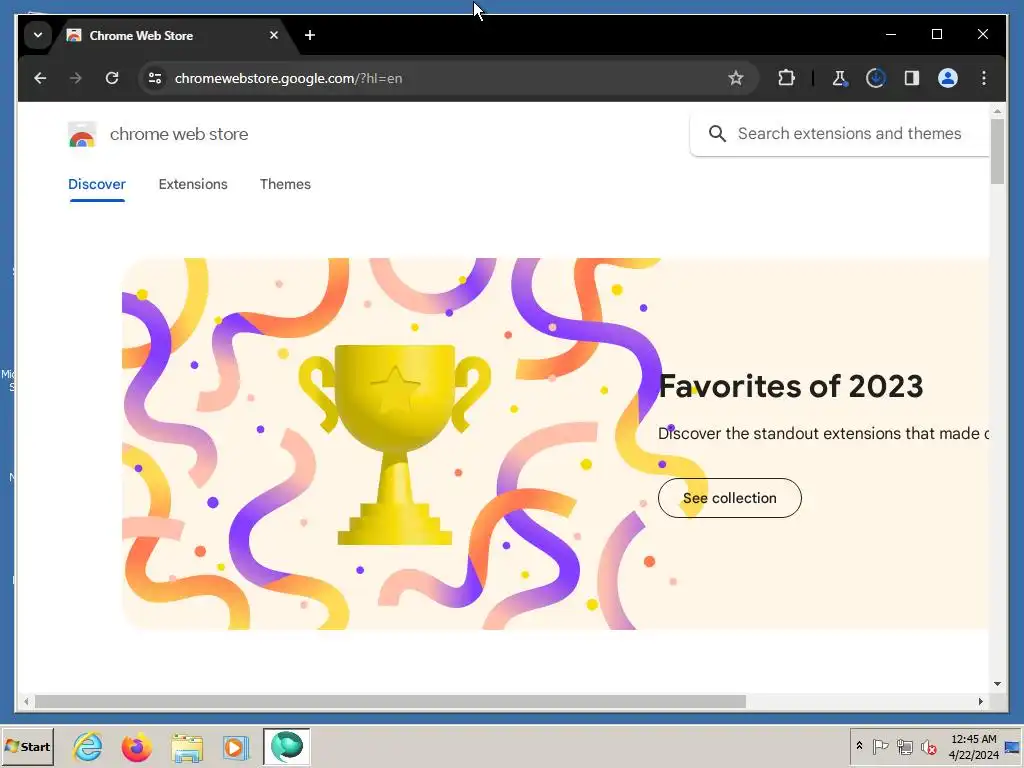
Task: Open Chrome Labs flask icon
Action: 839,78
